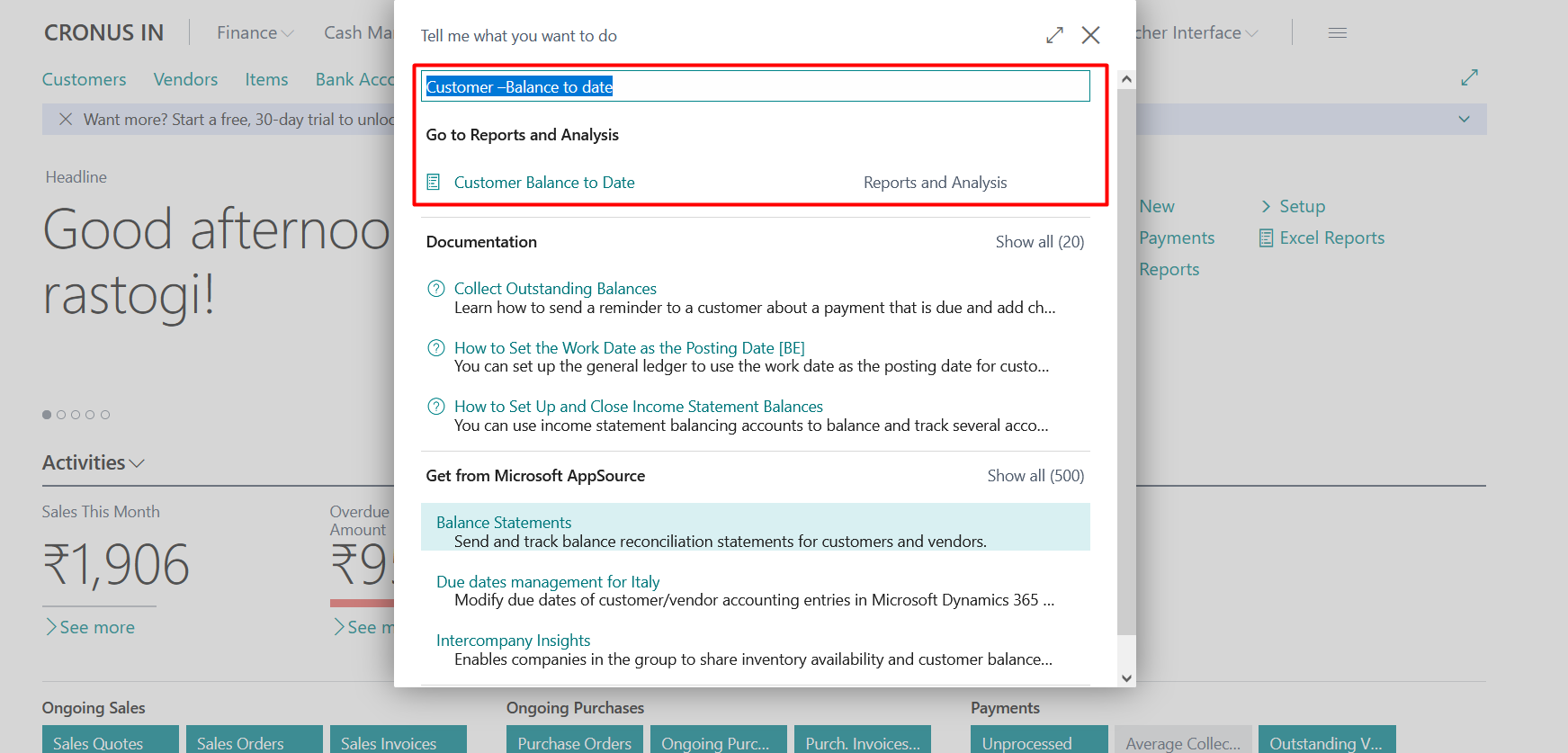Screen dimensions: 1568x753
Task: Open Sales Quotes tile
Action: [x=111, y=740]
